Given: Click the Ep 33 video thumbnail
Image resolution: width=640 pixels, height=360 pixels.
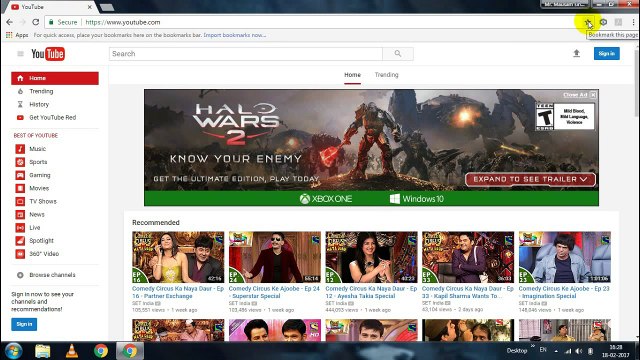Looking at the screenshot, I should [468, 257].
